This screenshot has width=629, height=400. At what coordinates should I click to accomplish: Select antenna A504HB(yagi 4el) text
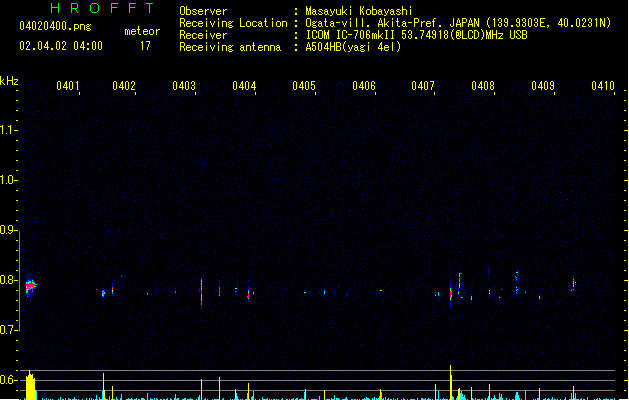click(353, 47)
